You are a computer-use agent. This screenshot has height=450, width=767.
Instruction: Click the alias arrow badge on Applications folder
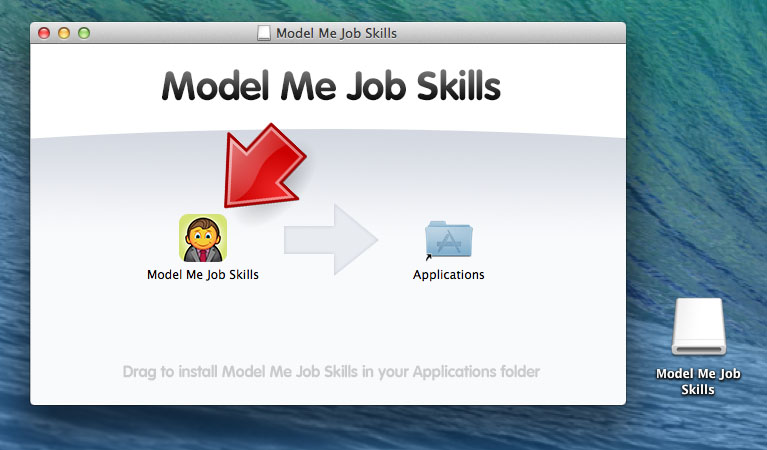point(429,257)
